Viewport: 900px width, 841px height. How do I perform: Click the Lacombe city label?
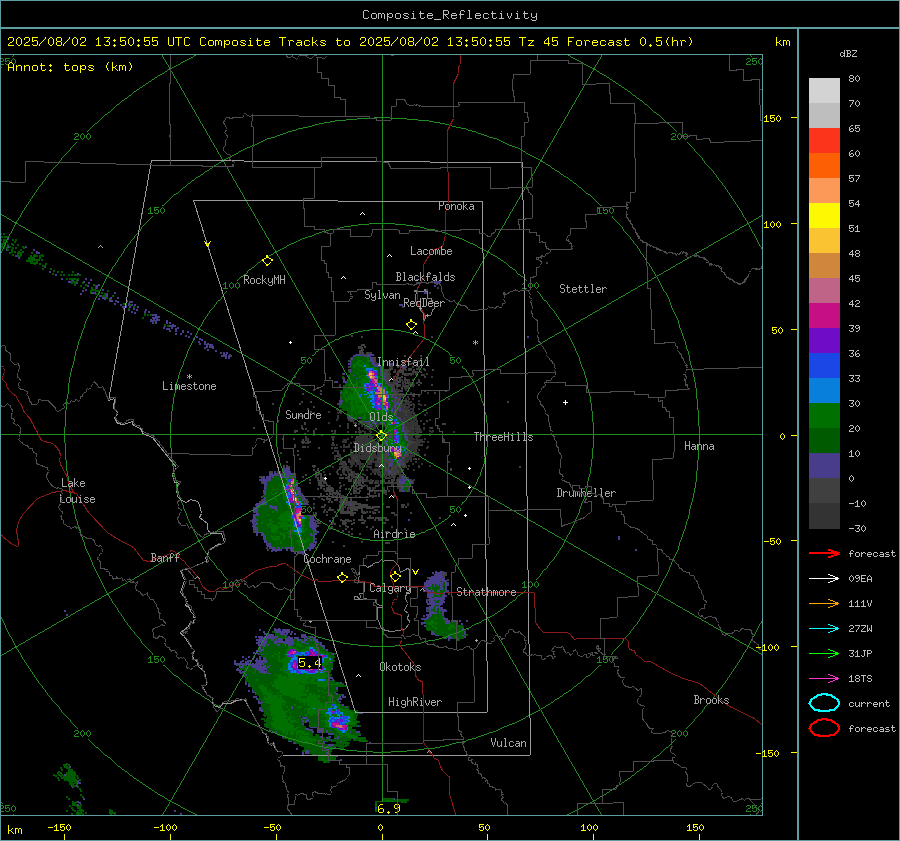coord(431,251)
